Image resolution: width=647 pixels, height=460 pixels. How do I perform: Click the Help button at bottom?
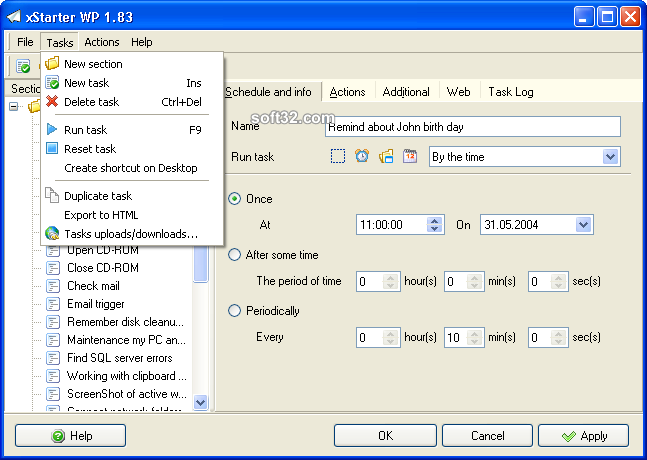pyautogui.click(x=71, y=436)
